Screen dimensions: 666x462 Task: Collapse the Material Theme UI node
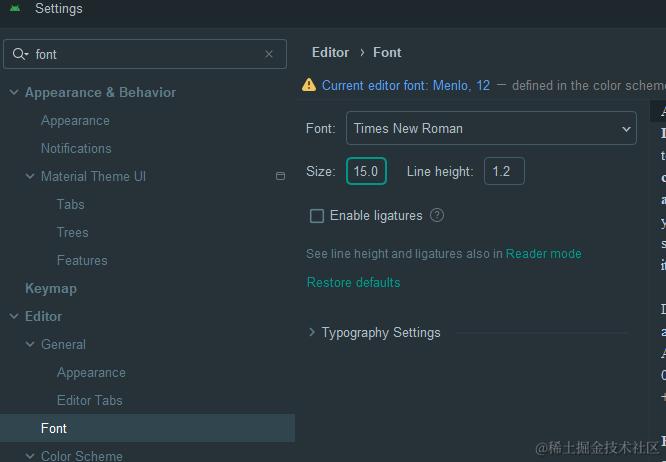click(30, 176)
